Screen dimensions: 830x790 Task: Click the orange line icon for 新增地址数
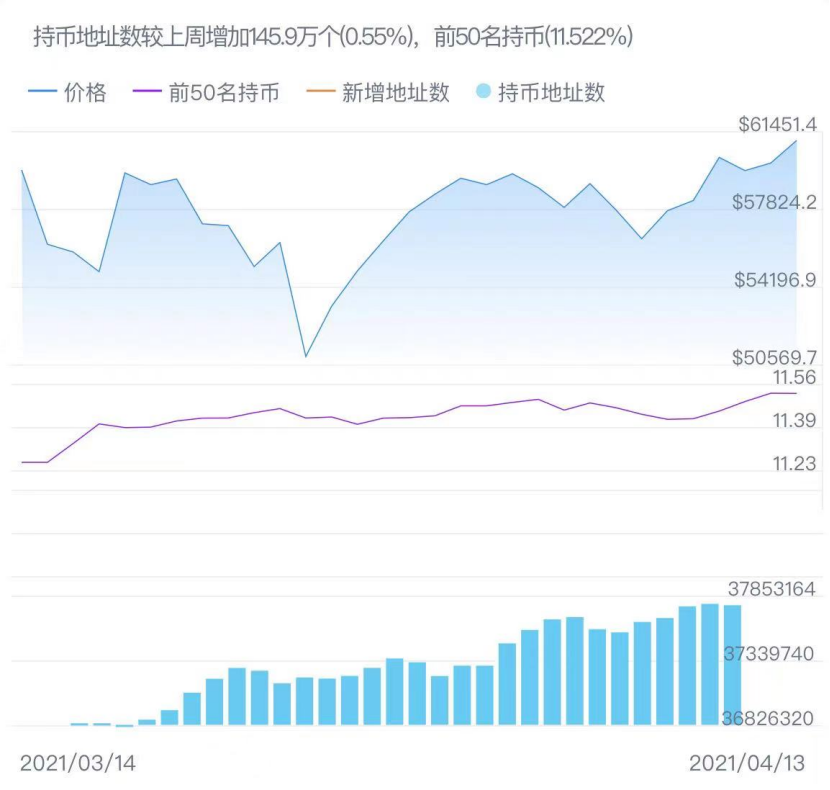click(x=318, y=93)
